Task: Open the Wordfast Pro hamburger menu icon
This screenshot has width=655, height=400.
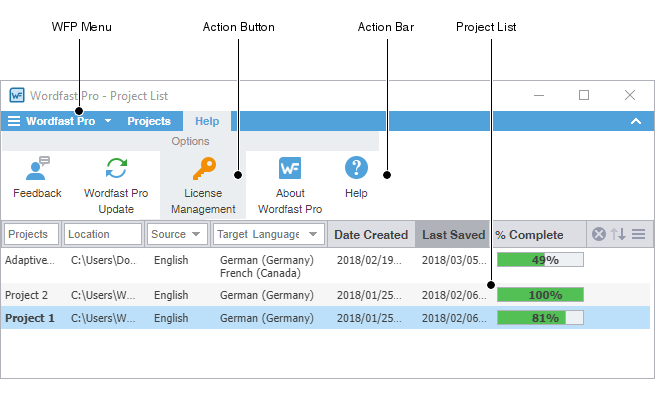Action: pos(14,121)
